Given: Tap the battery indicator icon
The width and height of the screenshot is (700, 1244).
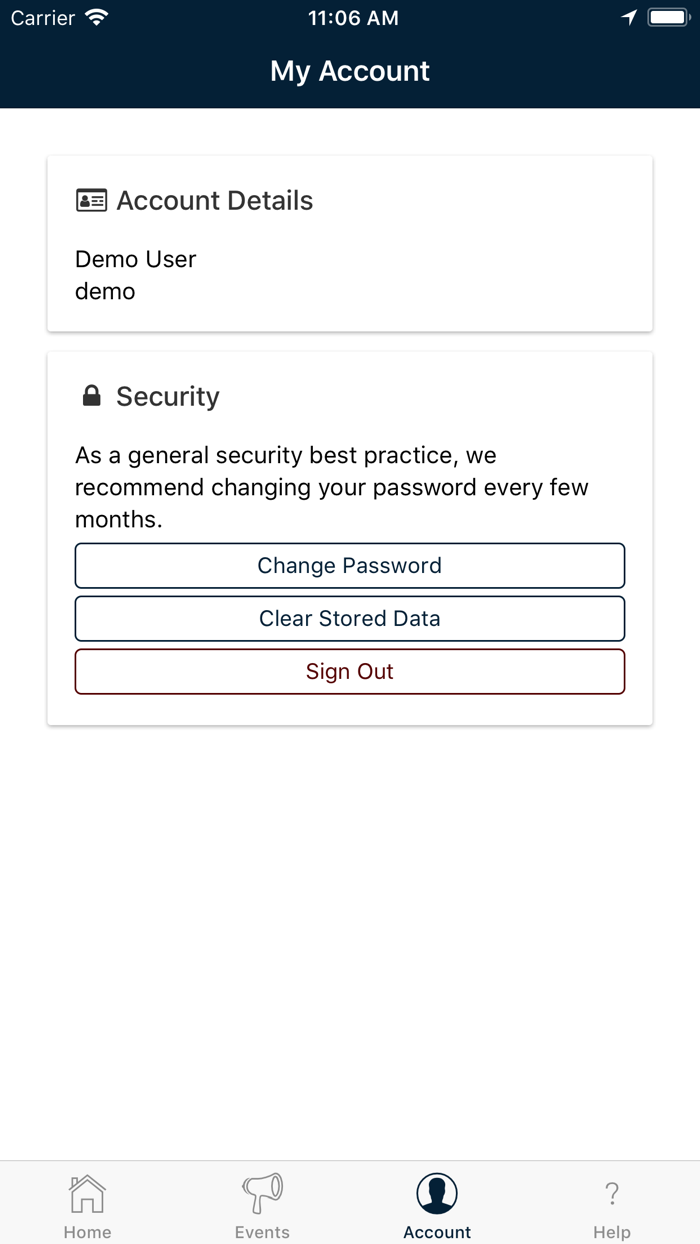Looking at the screenshot, I should point(667,18).
